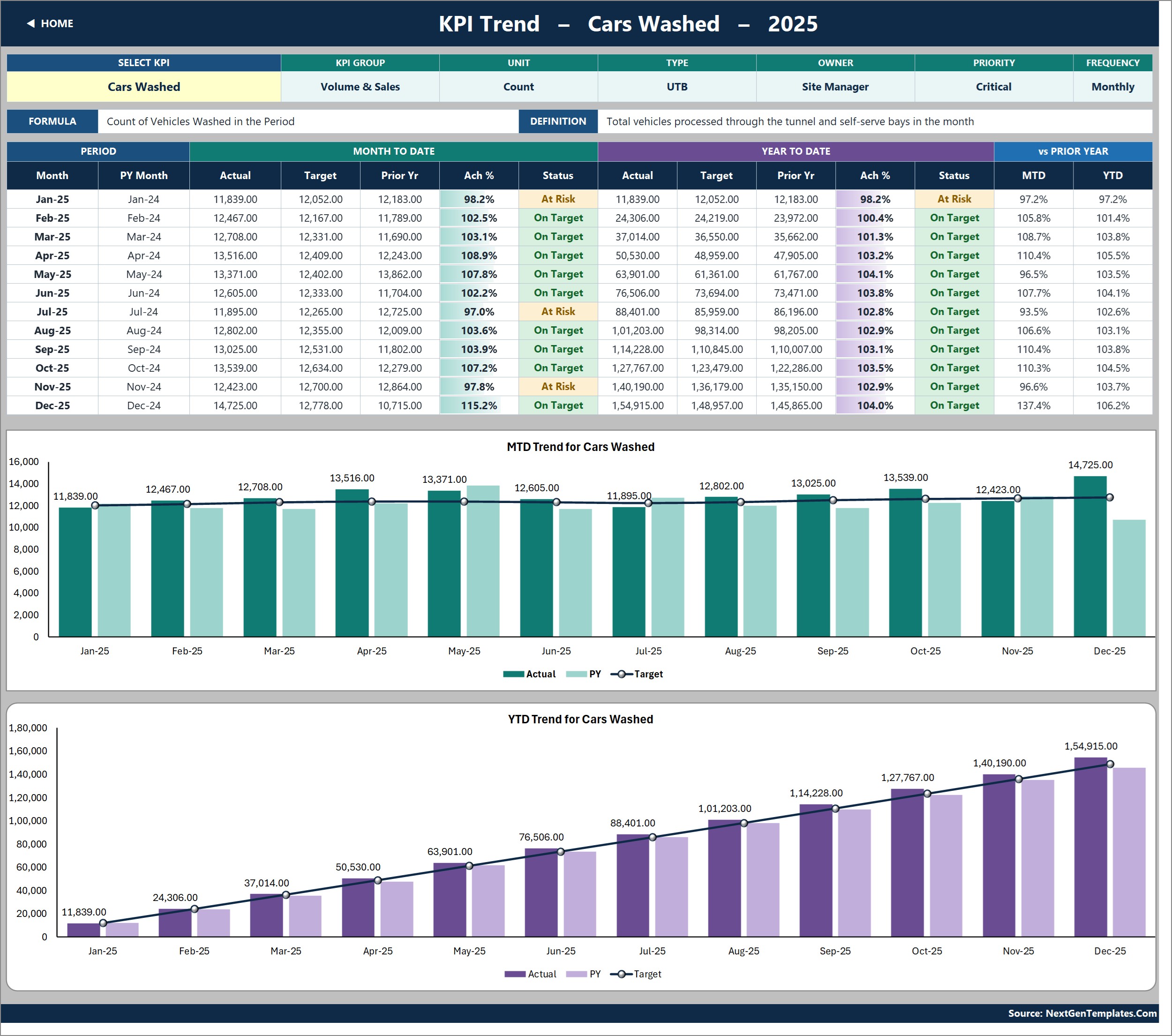Screen dimensions: 1172x1036
Task: Open the Cars Washed KPI selector cell
Action: pos(143,87)
